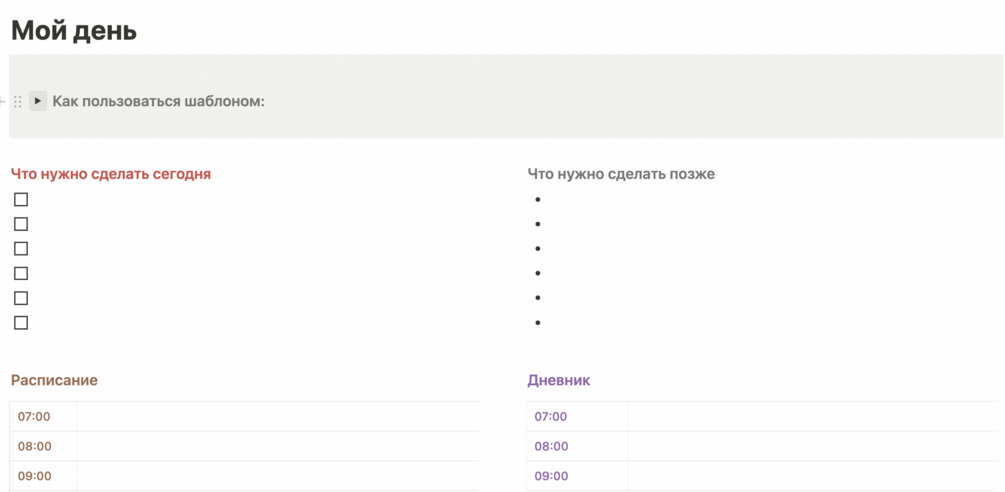Click the 09:00 cell in Дневник table
This screenshot has height=492, width=1005.
click(551, 476)
